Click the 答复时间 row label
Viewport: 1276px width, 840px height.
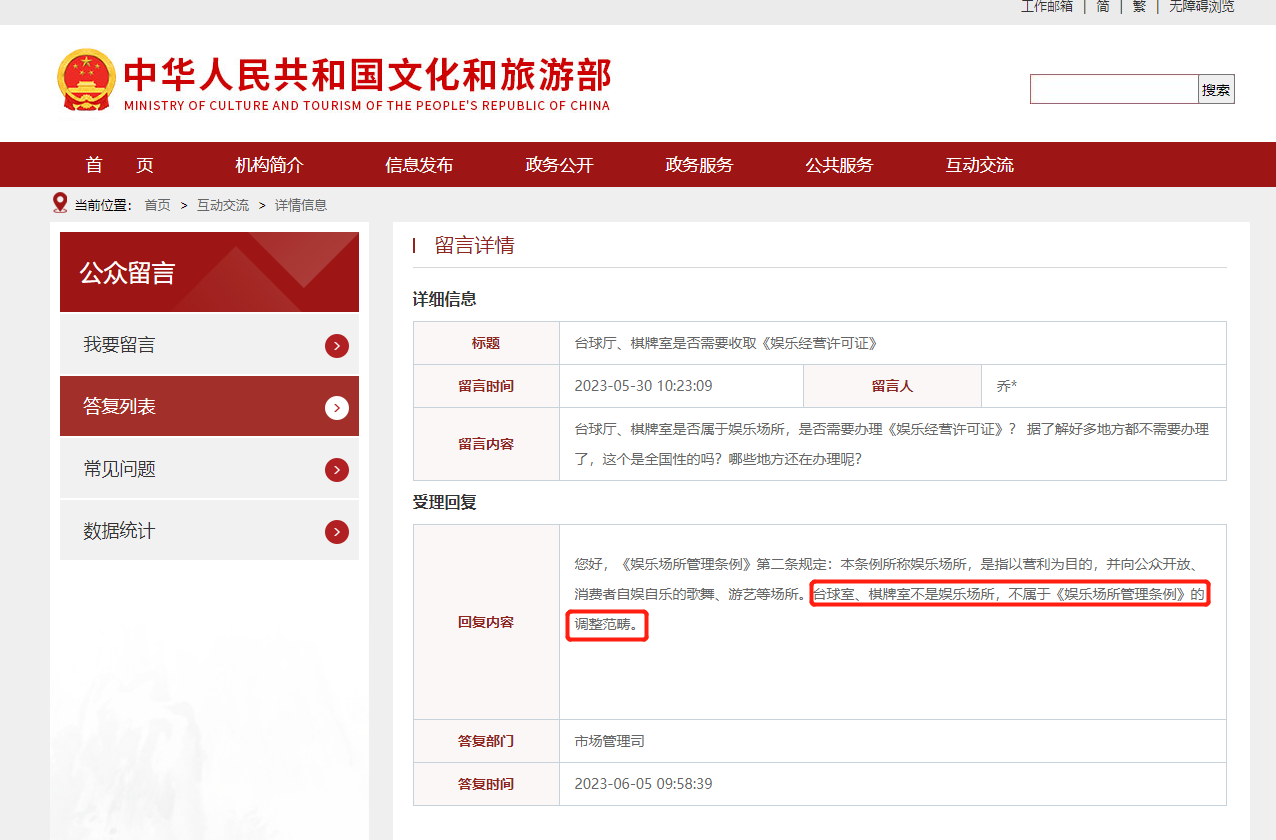point(486,784)
